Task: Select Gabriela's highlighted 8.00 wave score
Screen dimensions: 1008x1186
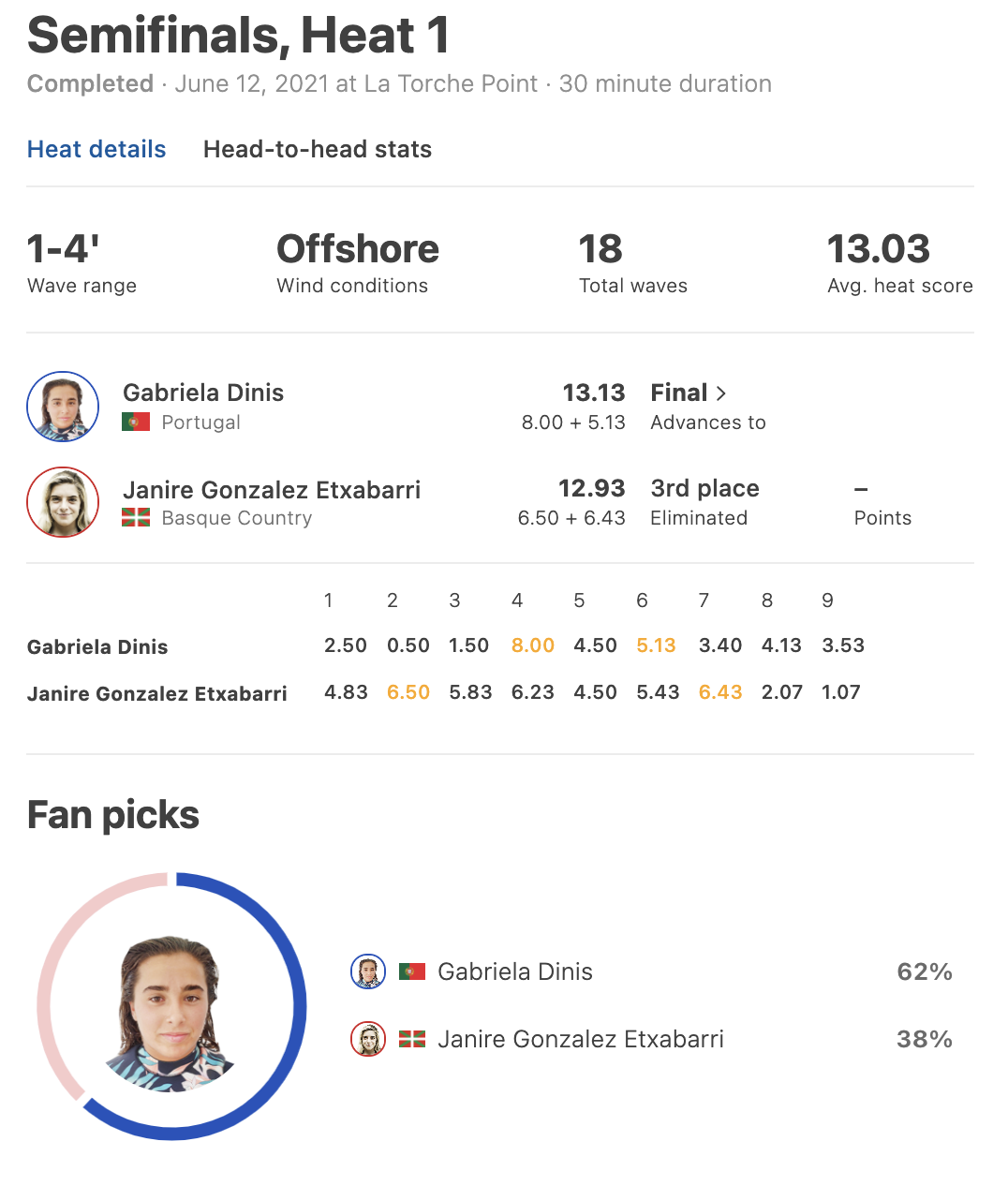Action: (533, 645)
